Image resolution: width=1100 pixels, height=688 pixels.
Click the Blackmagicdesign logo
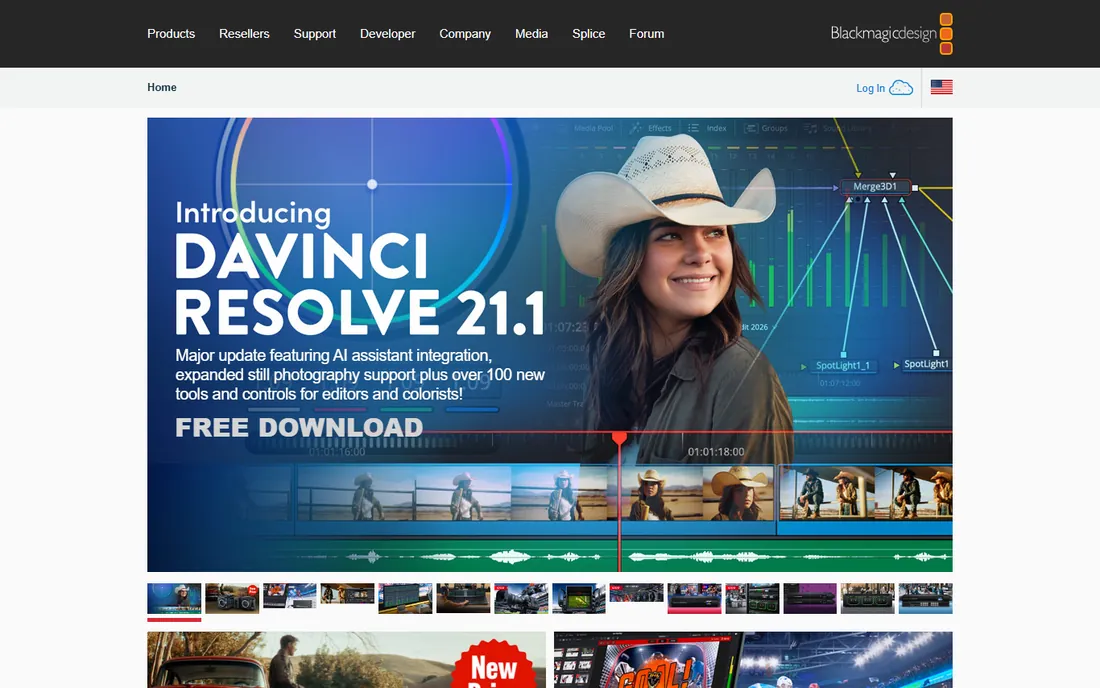pos(891,34)
